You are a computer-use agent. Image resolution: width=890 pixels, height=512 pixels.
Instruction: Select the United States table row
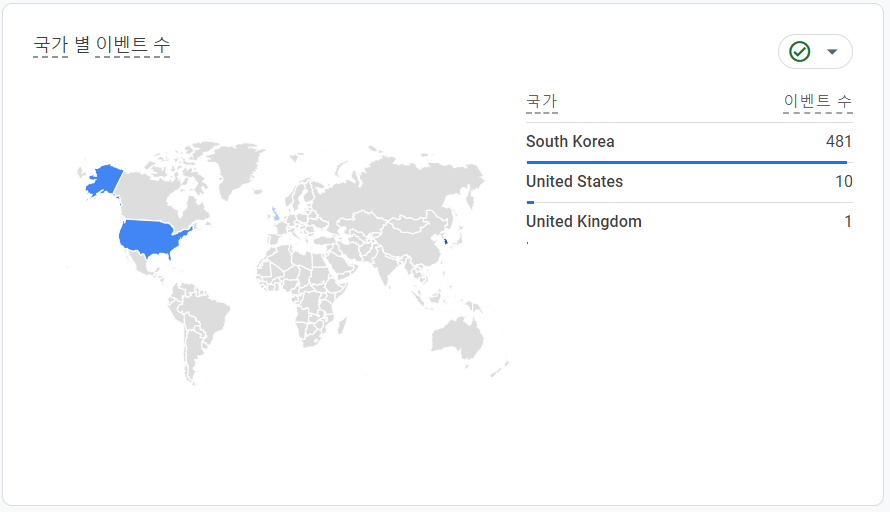click(x=689, y=182)
